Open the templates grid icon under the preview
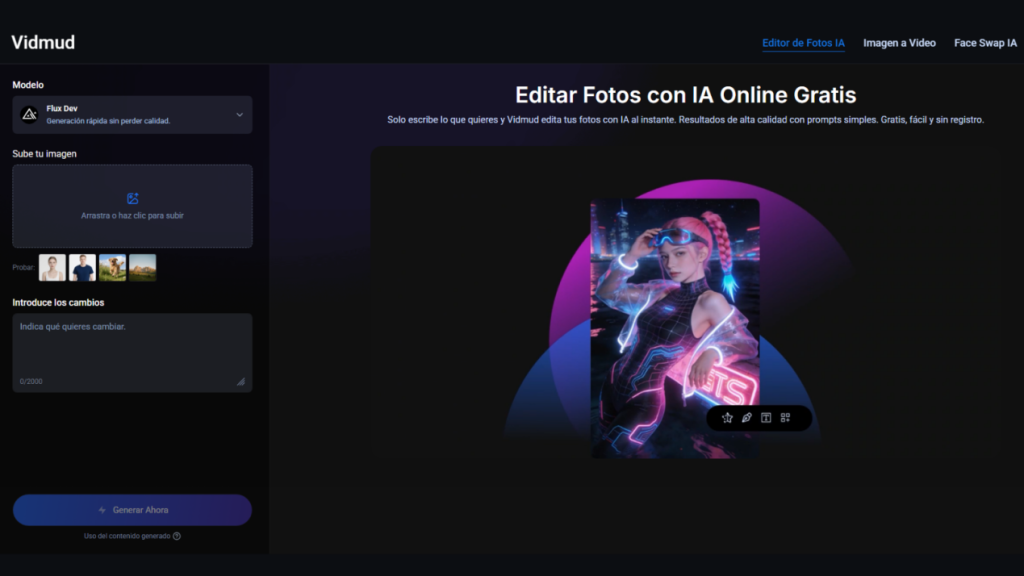This screenshot has width=1024, height=576. tap(783, 418)
